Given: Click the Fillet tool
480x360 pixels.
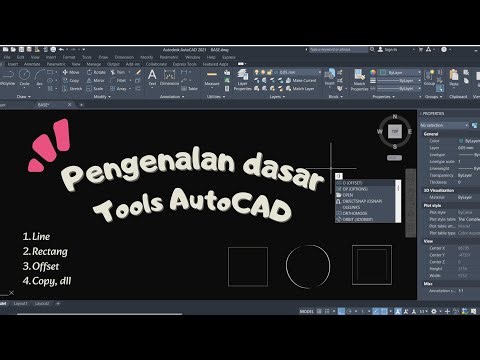Looking at the screenshot, I should pyautogui.click(x=118, y=80).
